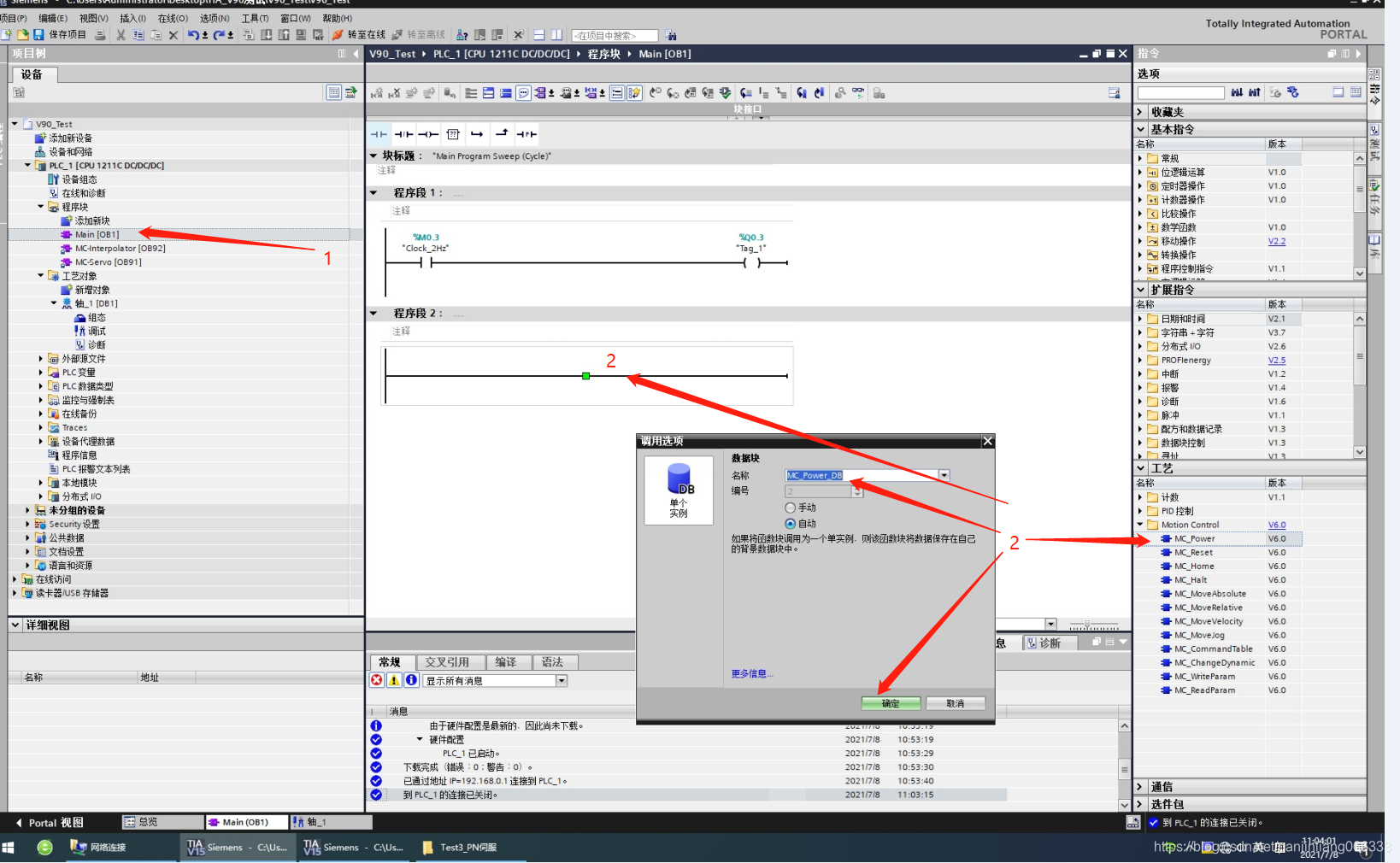Open the data block name dropdown
The width and height of the screenshot is (1400, 863).
pos(944,475)
